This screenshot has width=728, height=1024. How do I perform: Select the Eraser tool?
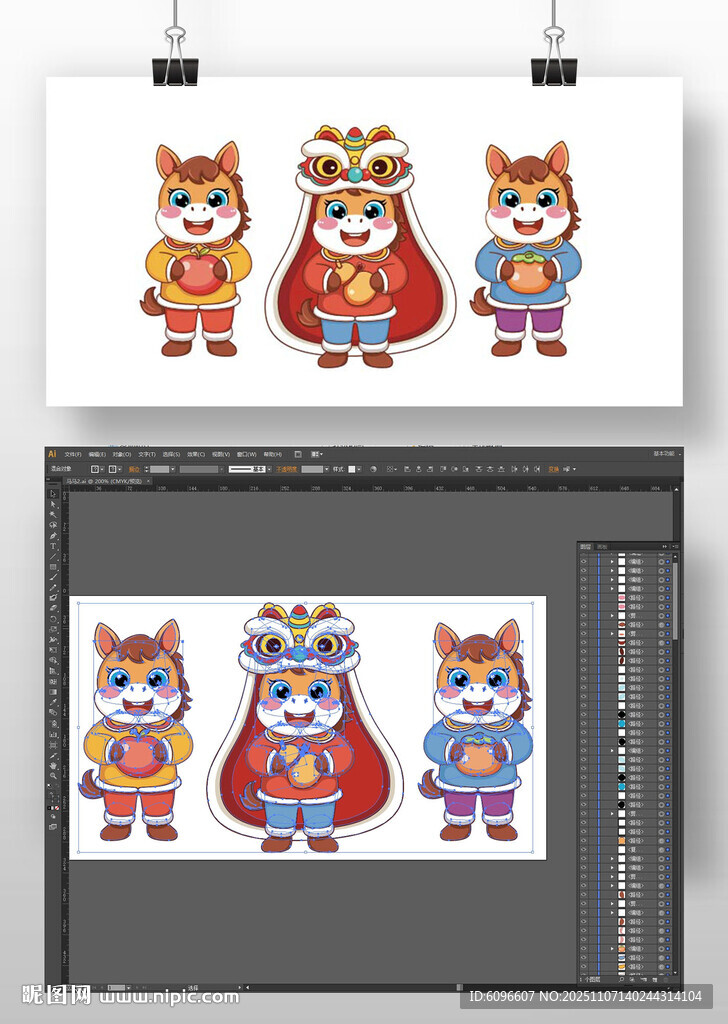point(53,608)
